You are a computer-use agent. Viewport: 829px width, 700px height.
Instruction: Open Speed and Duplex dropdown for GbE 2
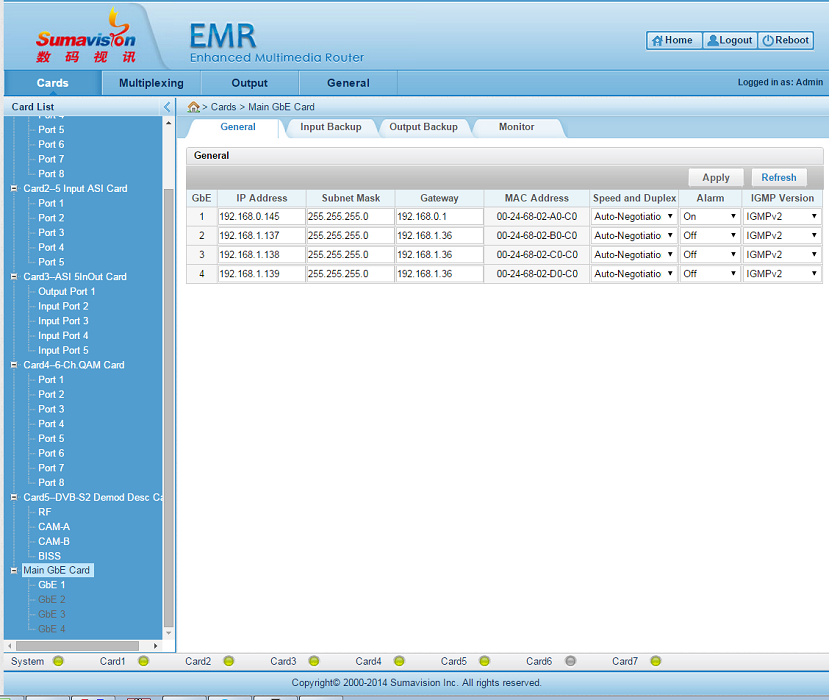(x=633, y=235)
